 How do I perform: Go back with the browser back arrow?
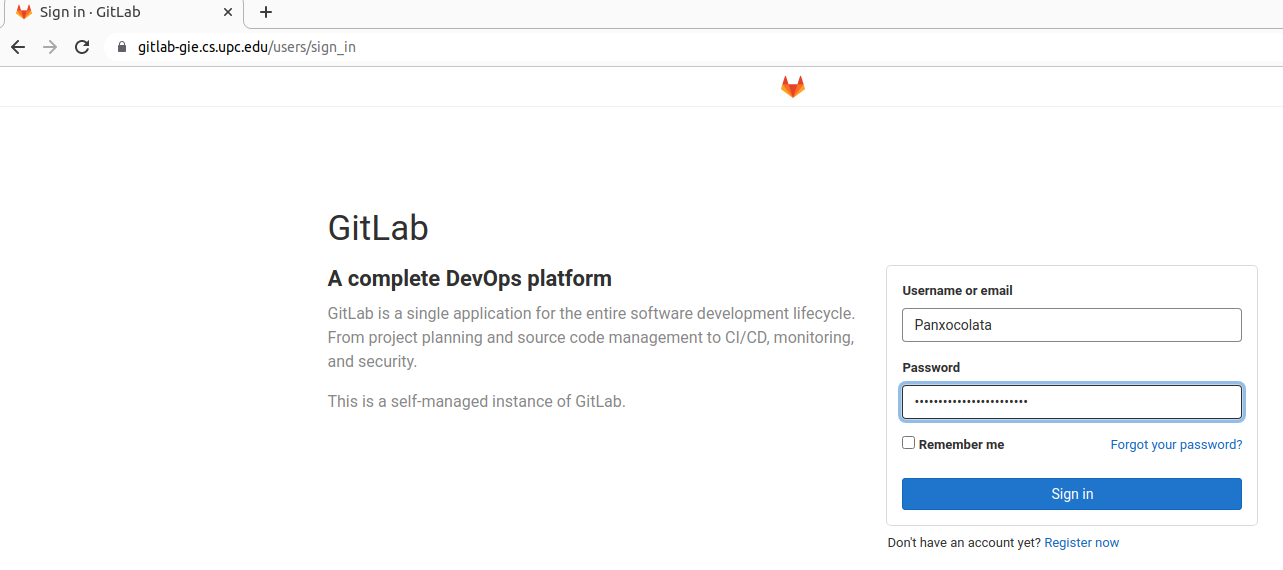[x=18, y=47]
